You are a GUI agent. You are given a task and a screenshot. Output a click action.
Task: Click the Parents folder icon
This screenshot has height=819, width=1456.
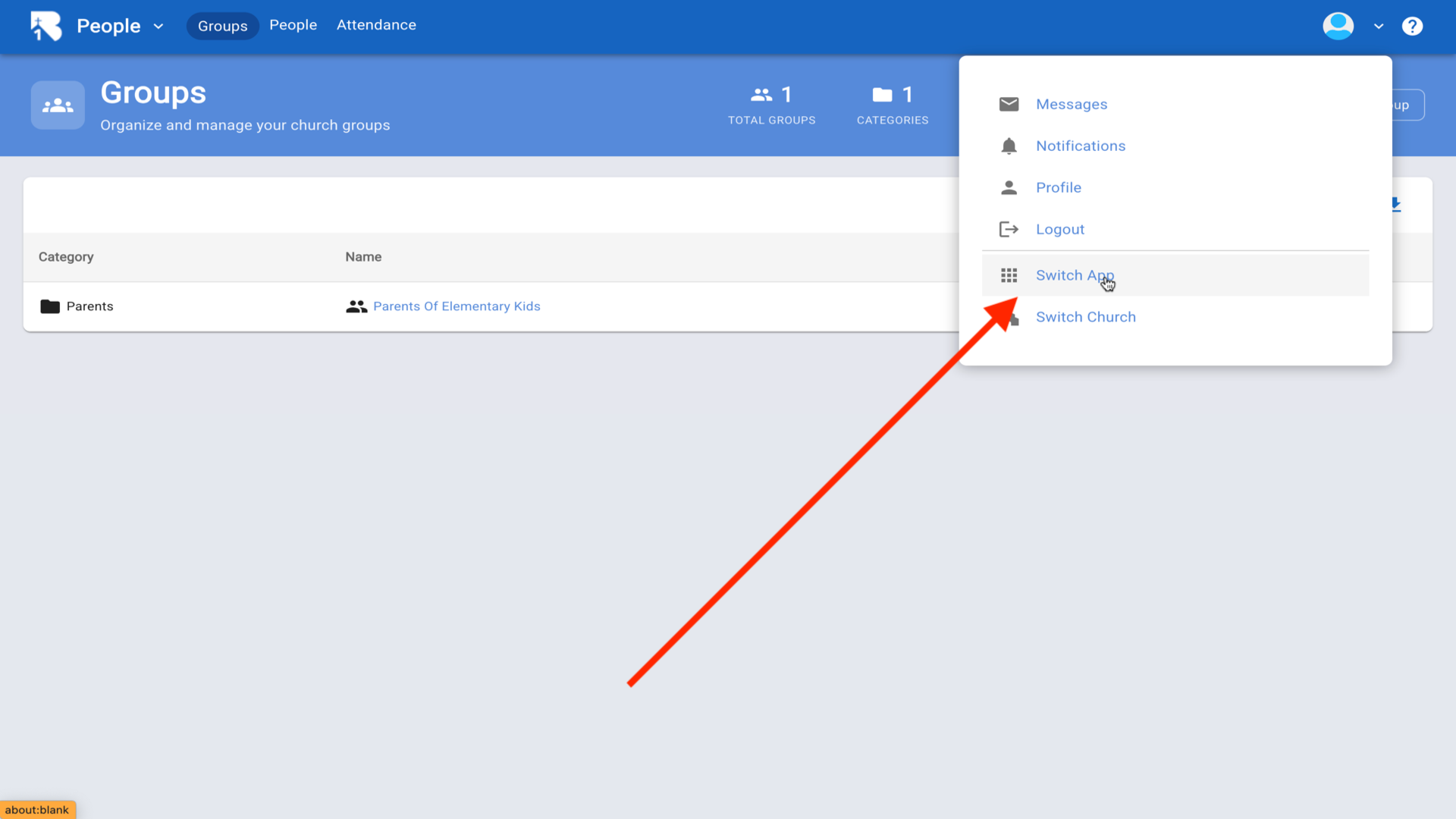tap(50, 306)
